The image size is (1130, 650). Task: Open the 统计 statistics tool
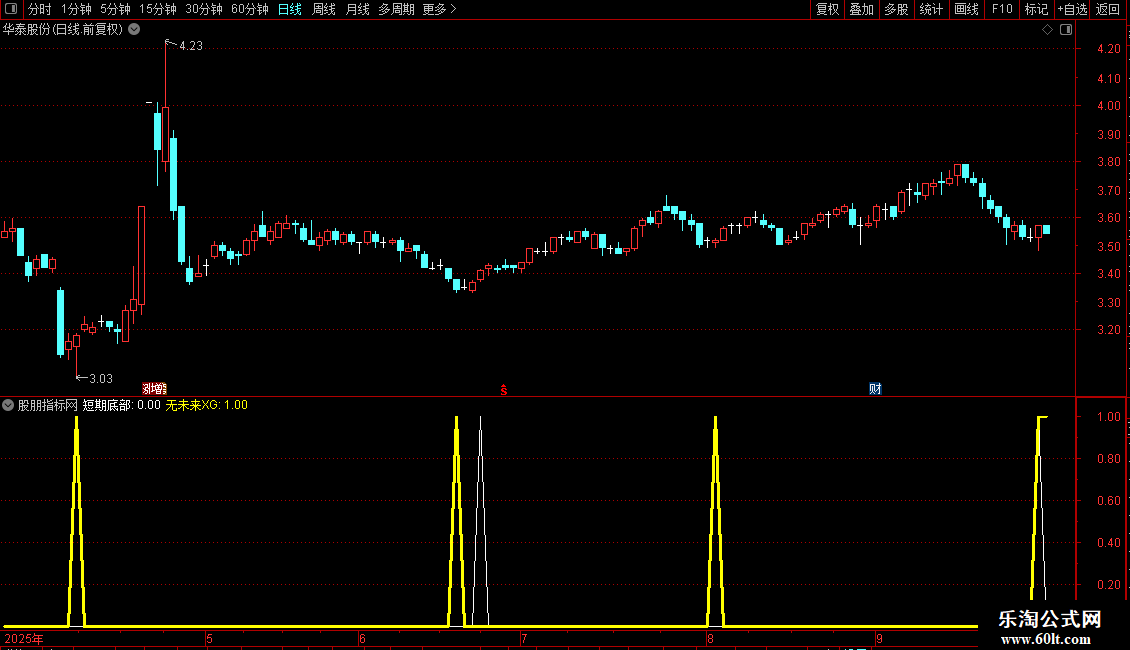click(x=931, y=9)
